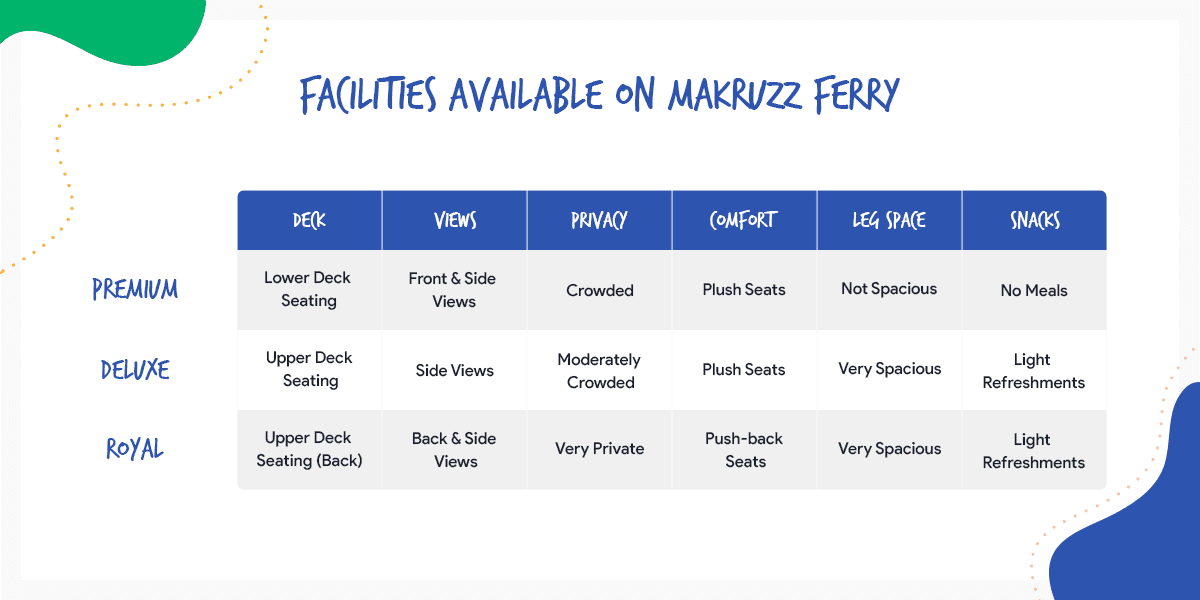Select the Not Spacious cell
The height and width of the screenshot is (600, 1200).
[889, 290]
